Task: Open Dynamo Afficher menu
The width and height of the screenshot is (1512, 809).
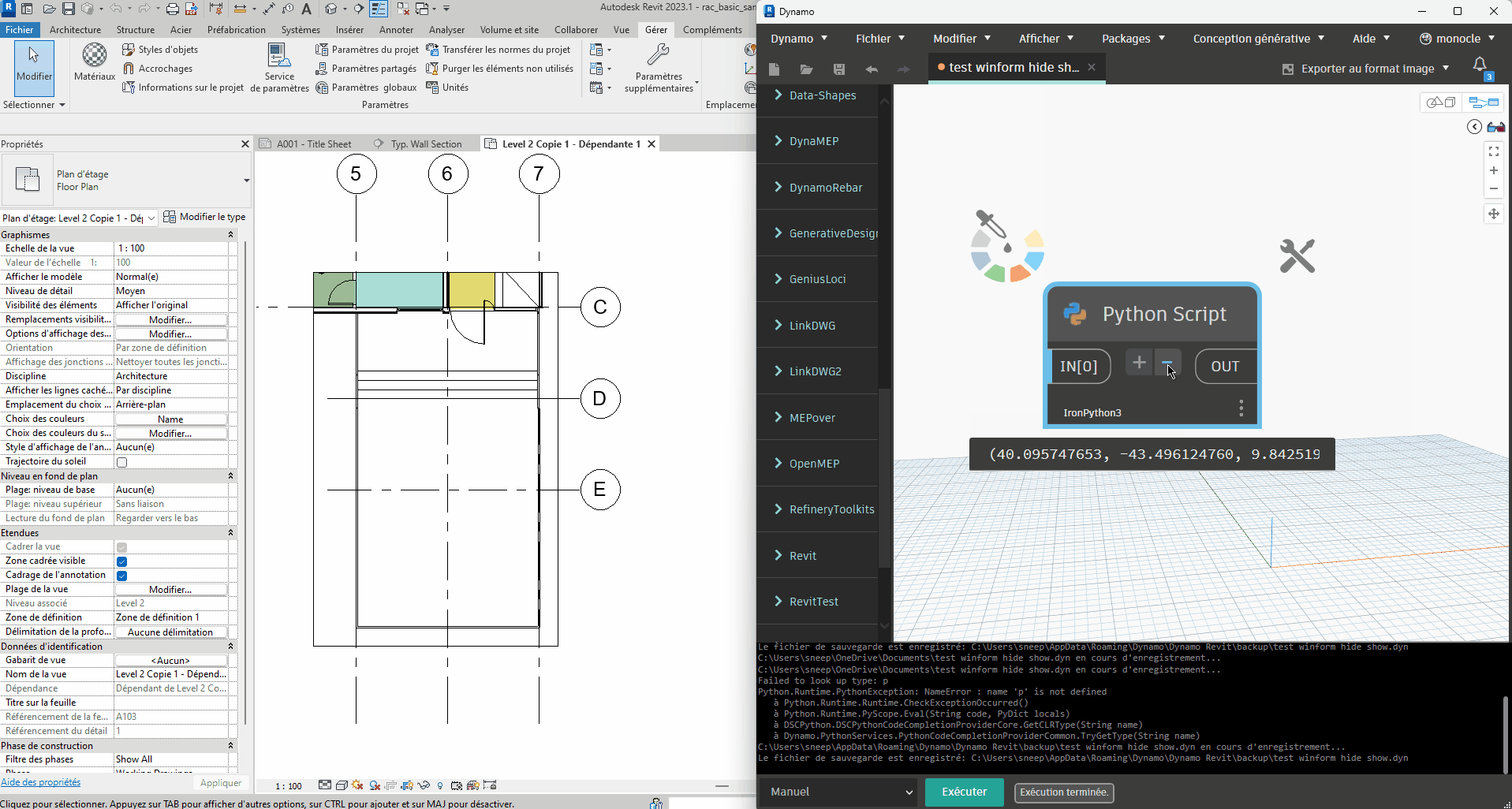Action: tap(1046, 39)
